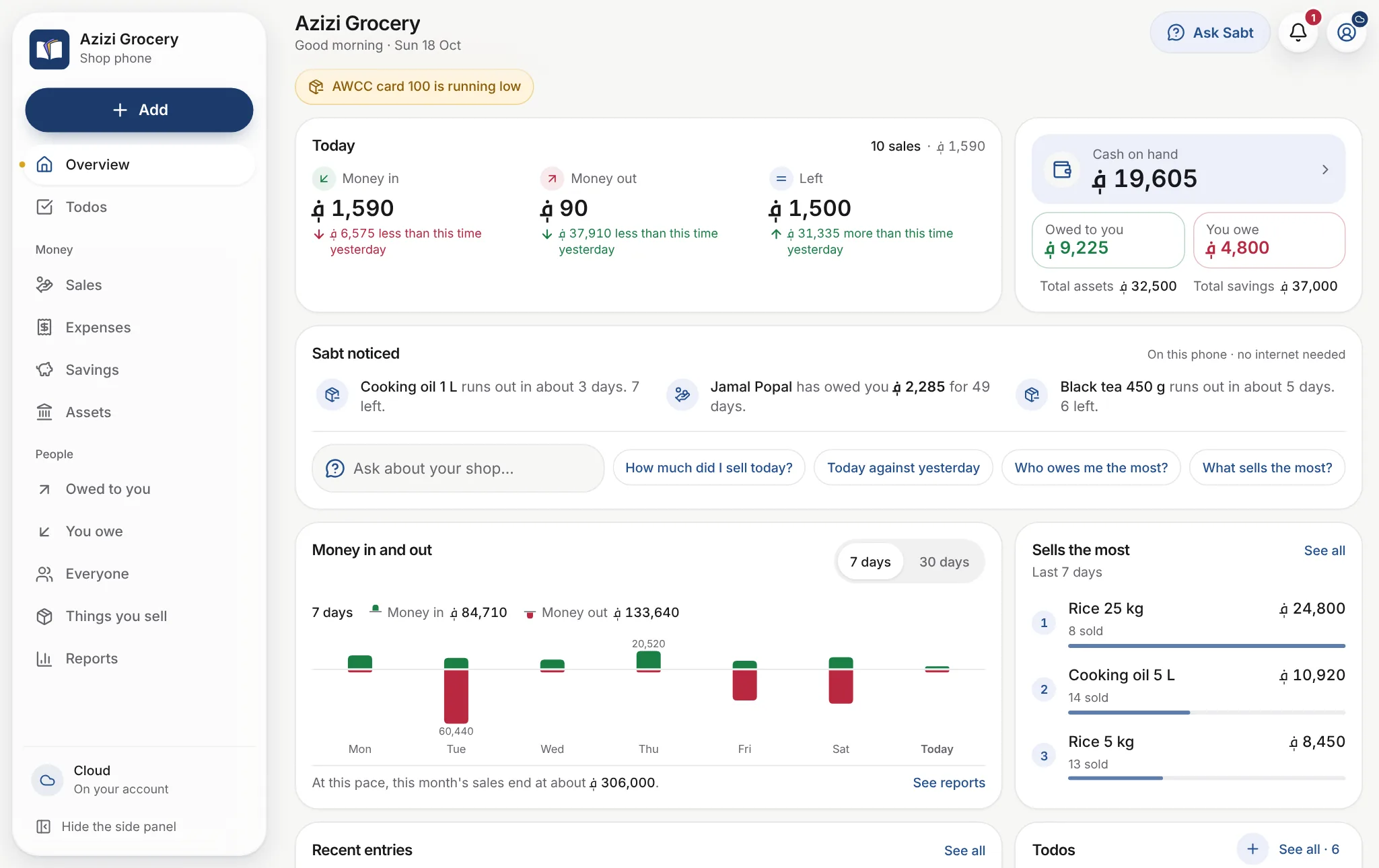Click the Cooking oil 1 L box icon

[332, 395]
